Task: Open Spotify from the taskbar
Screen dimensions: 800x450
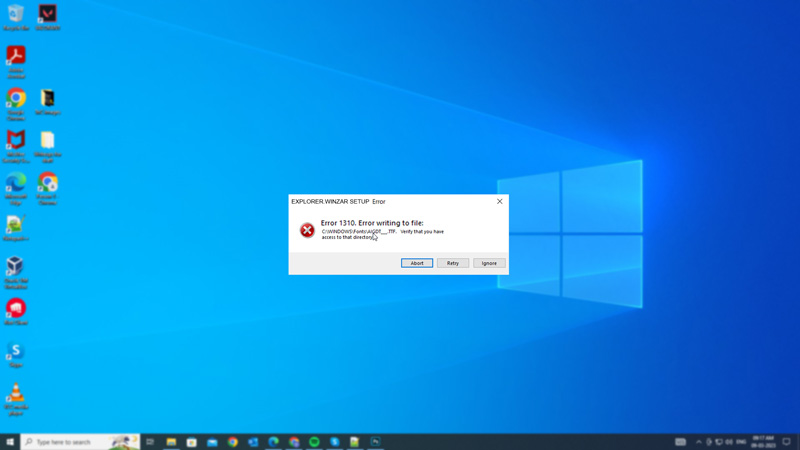Action: point(314,442)
